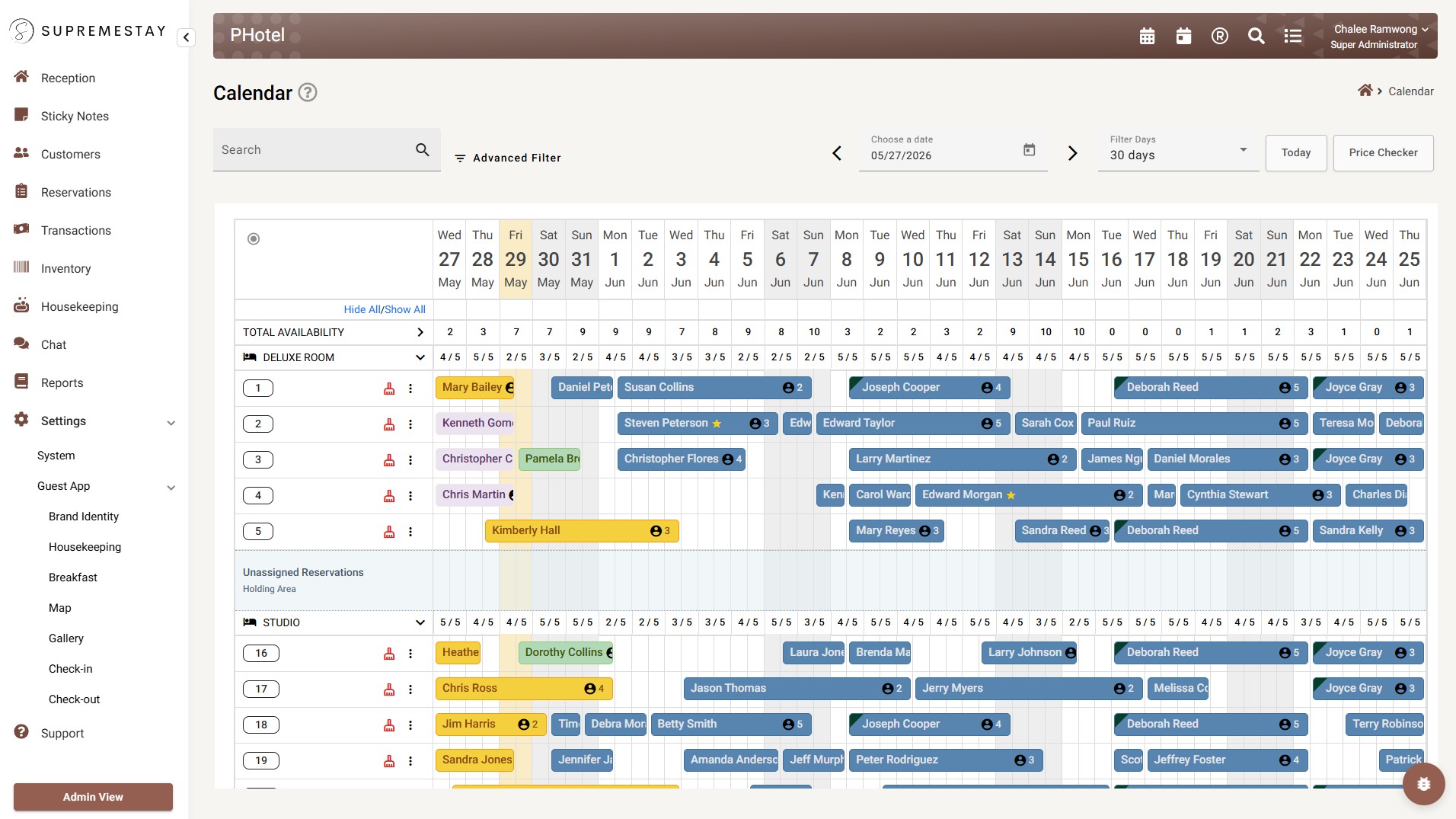Screen dimensions: 1456x819
Task: Open the date picker calendar icon
Action: click(1029, 150)
